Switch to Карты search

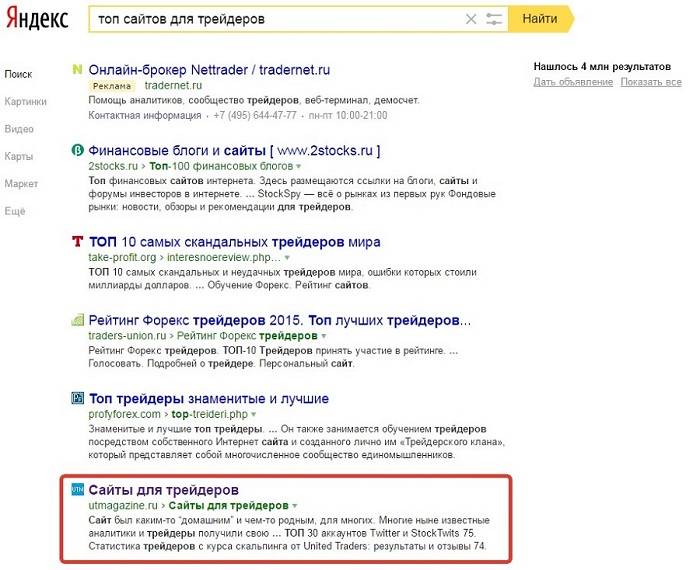point(19,157)
